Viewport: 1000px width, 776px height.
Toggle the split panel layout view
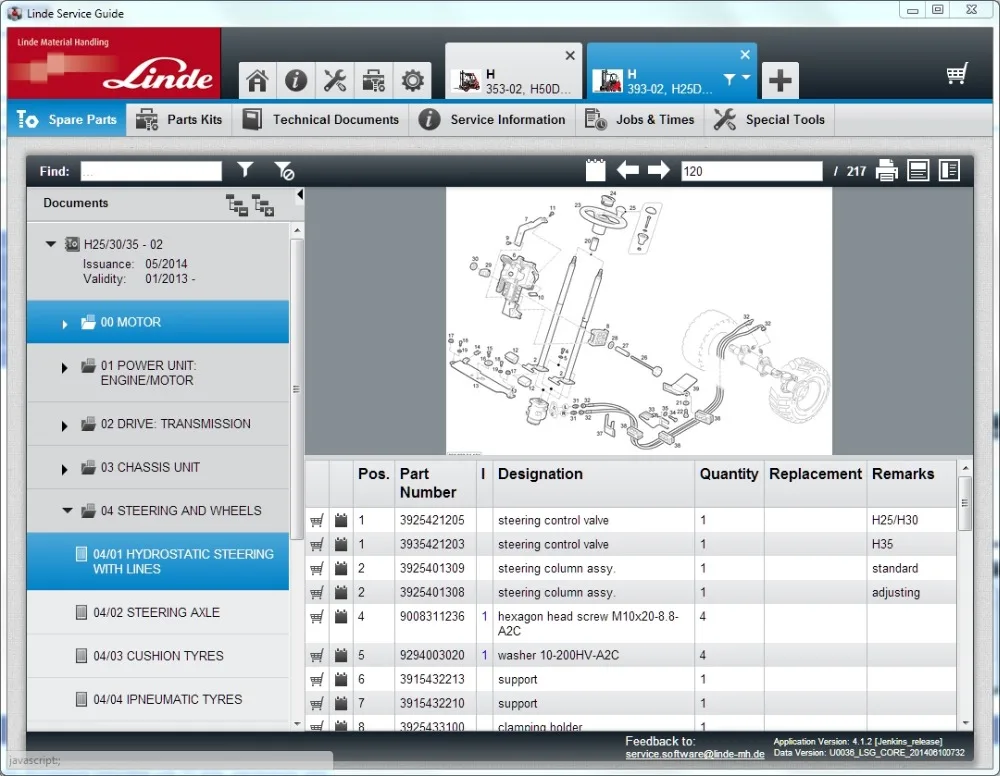pos(949,171)
